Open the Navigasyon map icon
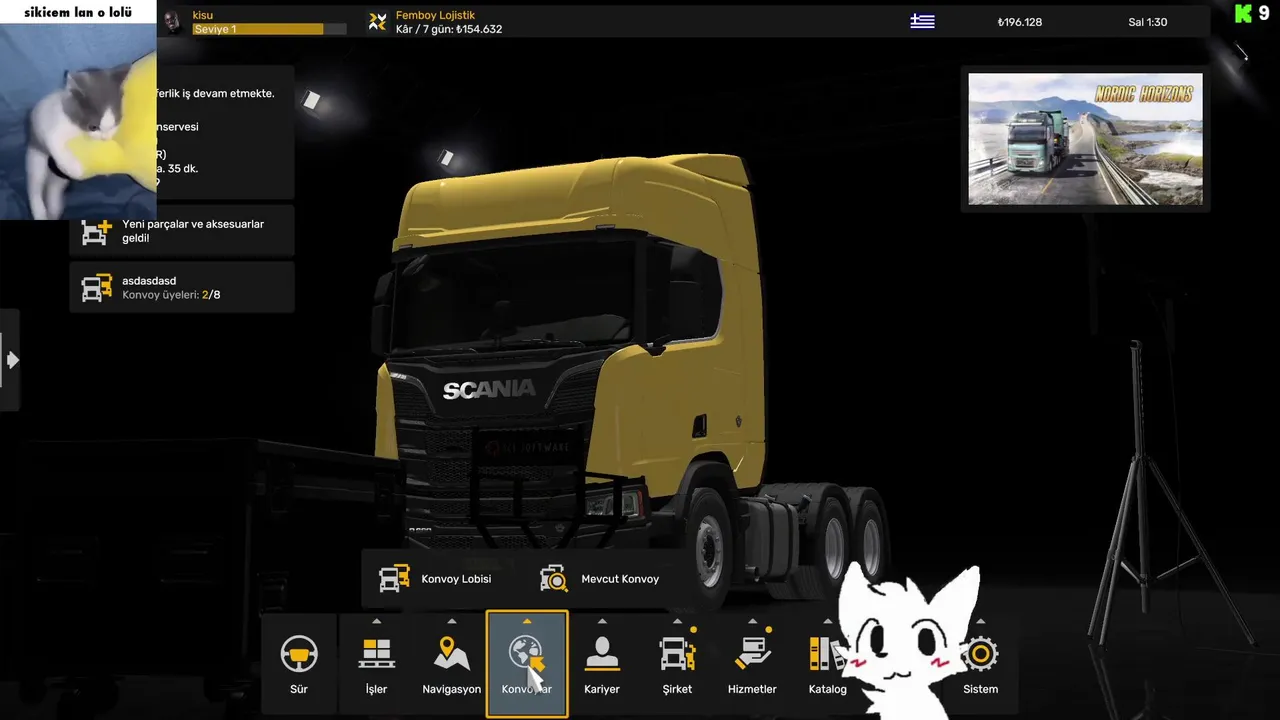This screenshot has height=720, width=1280. [x=452, y=654]
